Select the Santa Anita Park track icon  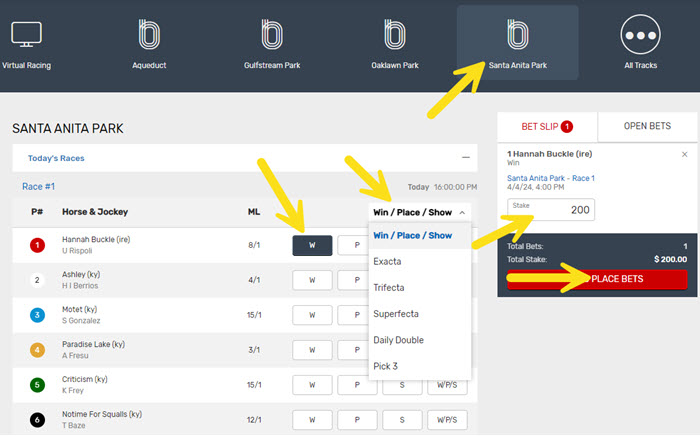click(x=517, y=34)
